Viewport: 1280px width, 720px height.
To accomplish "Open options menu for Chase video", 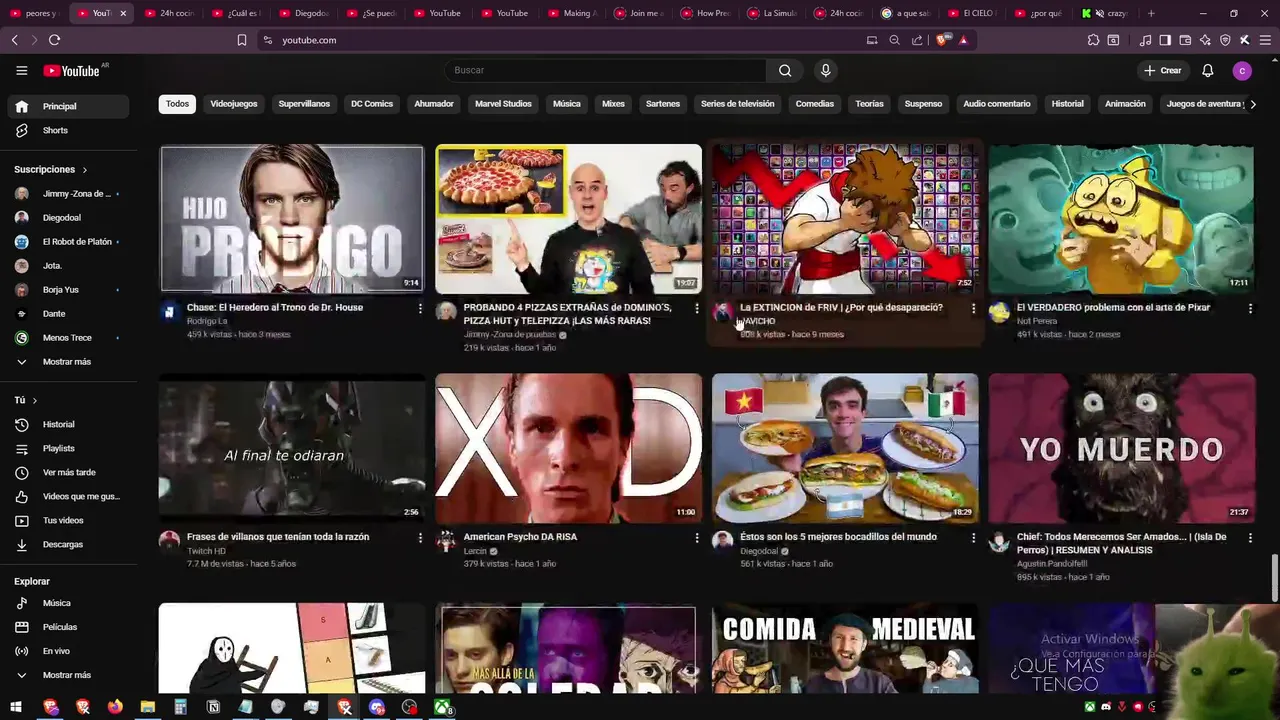I will tap(420, 308).
